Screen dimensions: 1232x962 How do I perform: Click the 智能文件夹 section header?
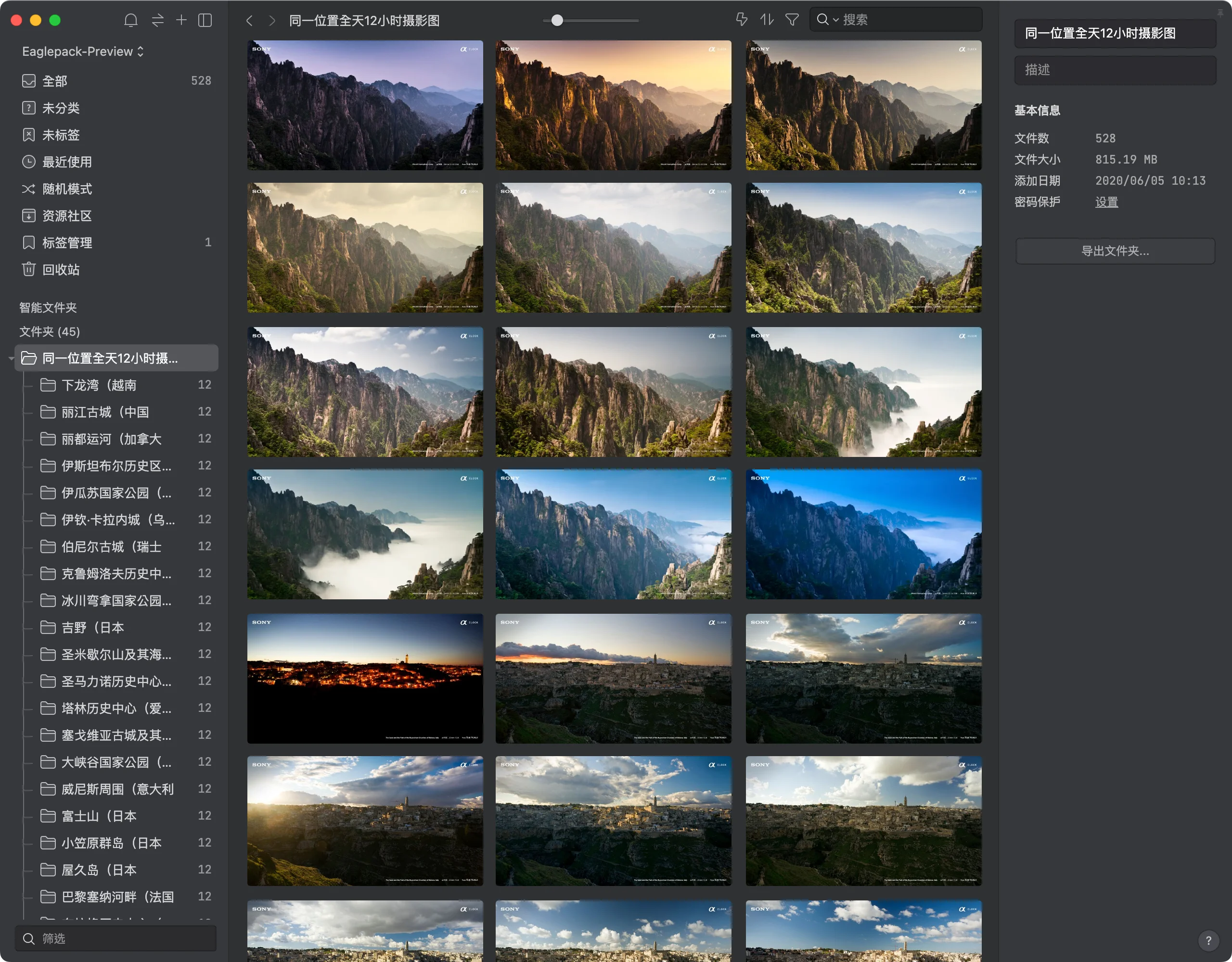coord(48,307)
